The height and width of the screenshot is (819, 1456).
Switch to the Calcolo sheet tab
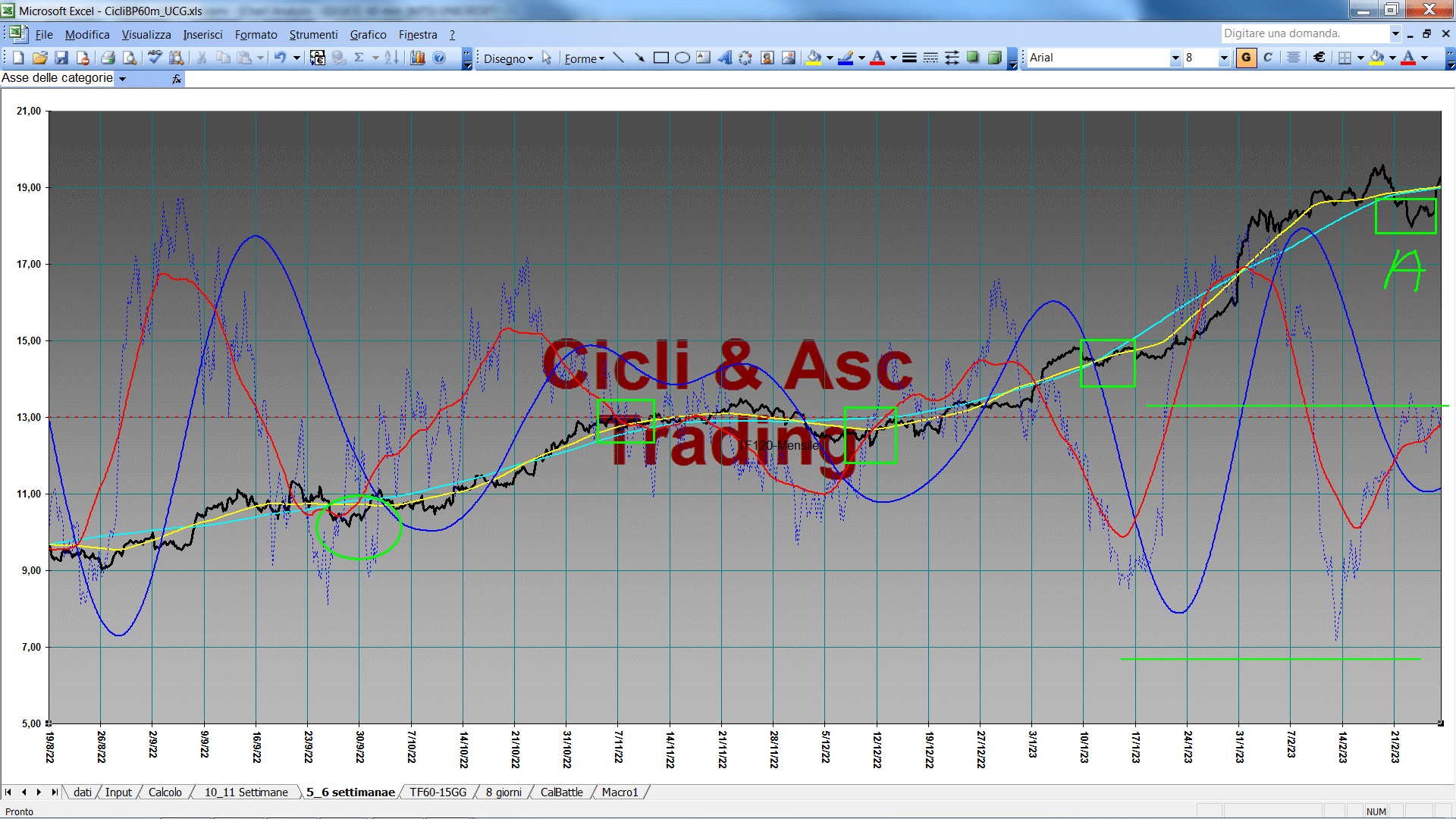click(165, 792)
